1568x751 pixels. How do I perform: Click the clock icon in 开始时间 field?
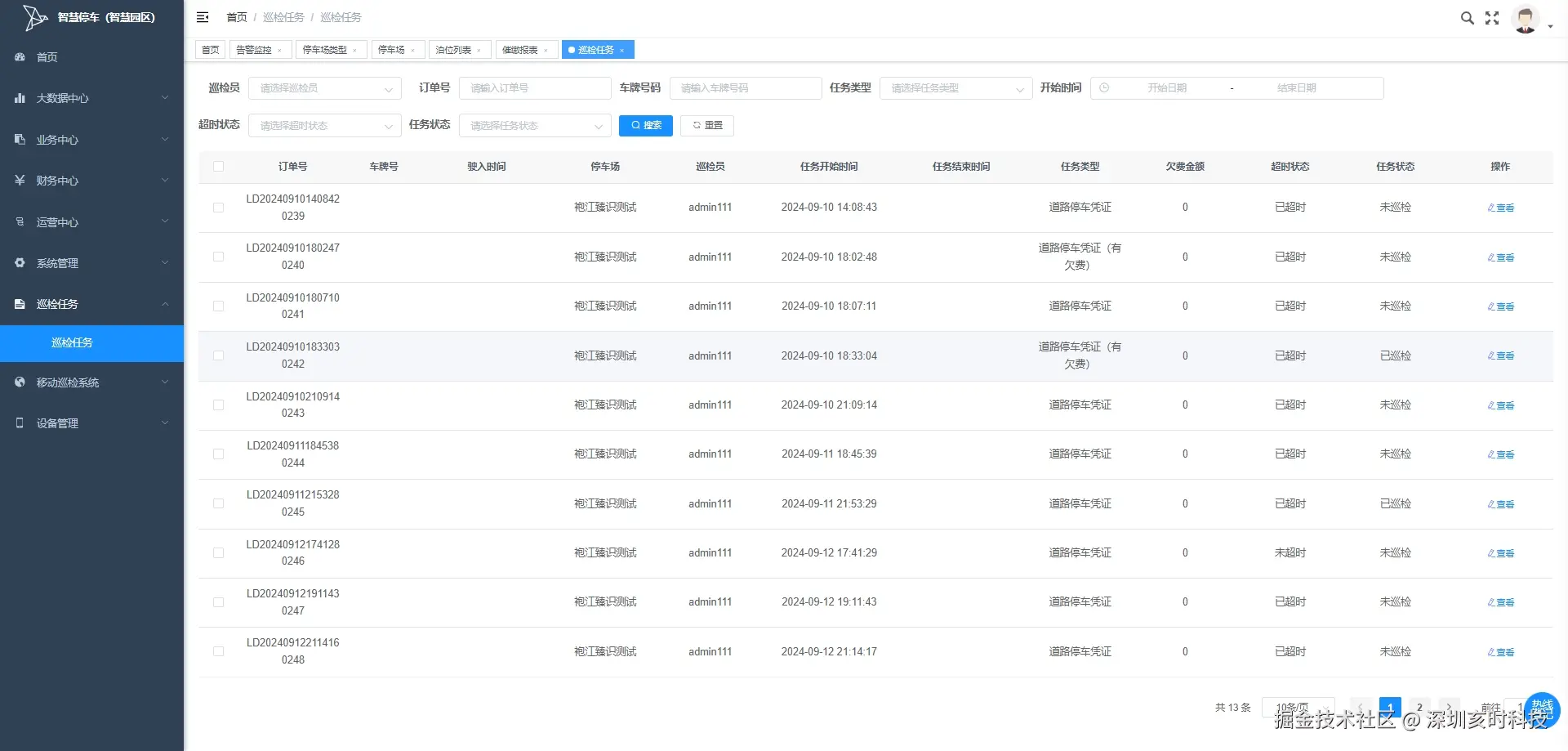1104,88
